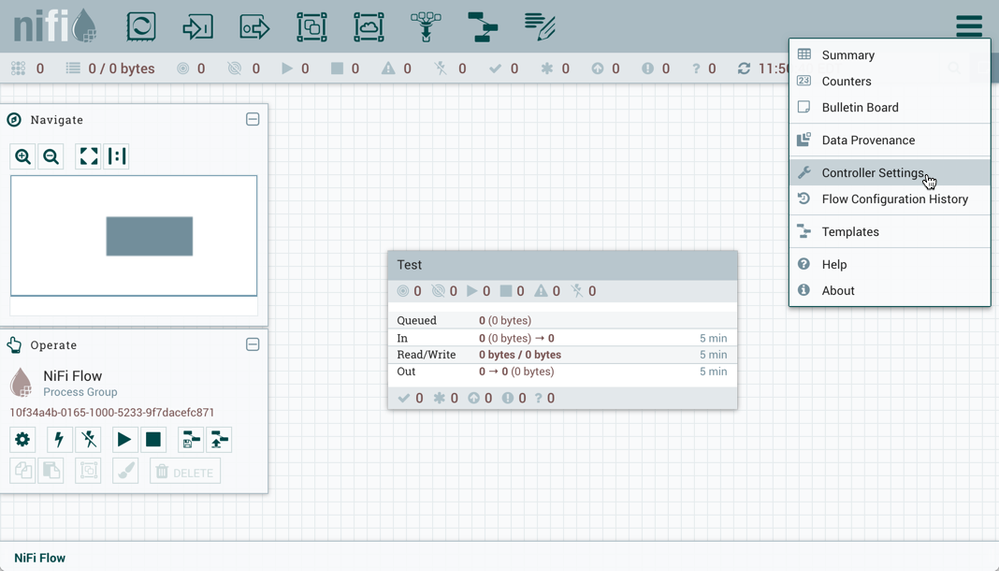Select the Label toolbar icon
Image resolution: width=999 pixels, height=571 pixels.
coord(541,26)
